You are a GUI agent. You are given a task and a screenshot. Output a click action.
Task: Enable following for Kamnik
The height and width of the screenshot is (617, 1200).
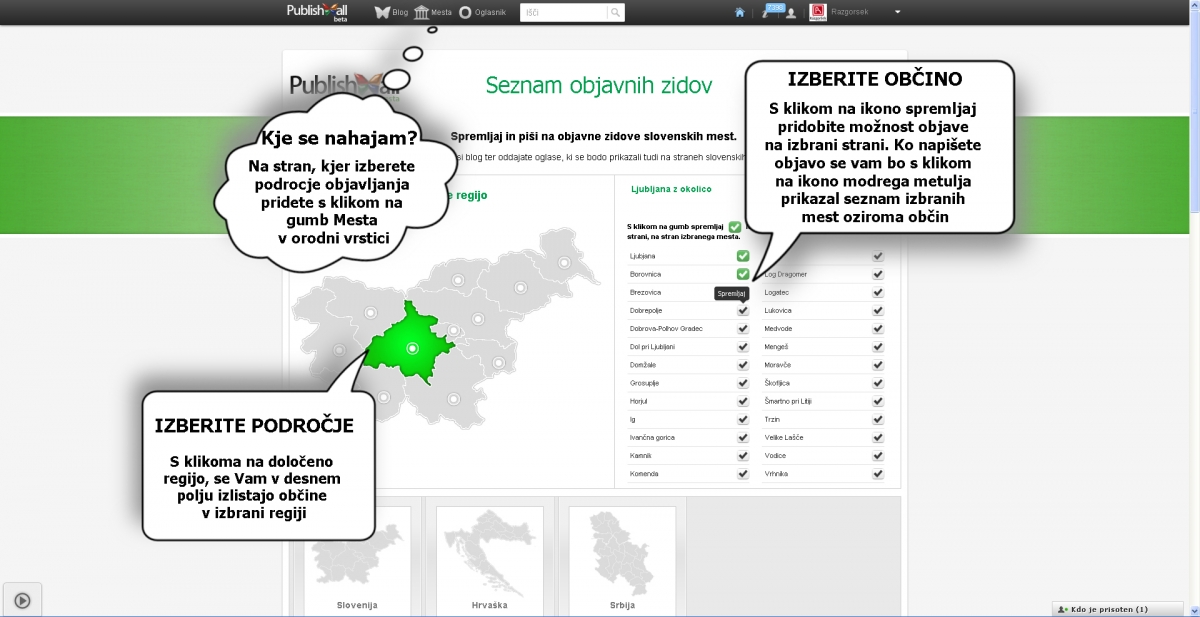[743, 456]
